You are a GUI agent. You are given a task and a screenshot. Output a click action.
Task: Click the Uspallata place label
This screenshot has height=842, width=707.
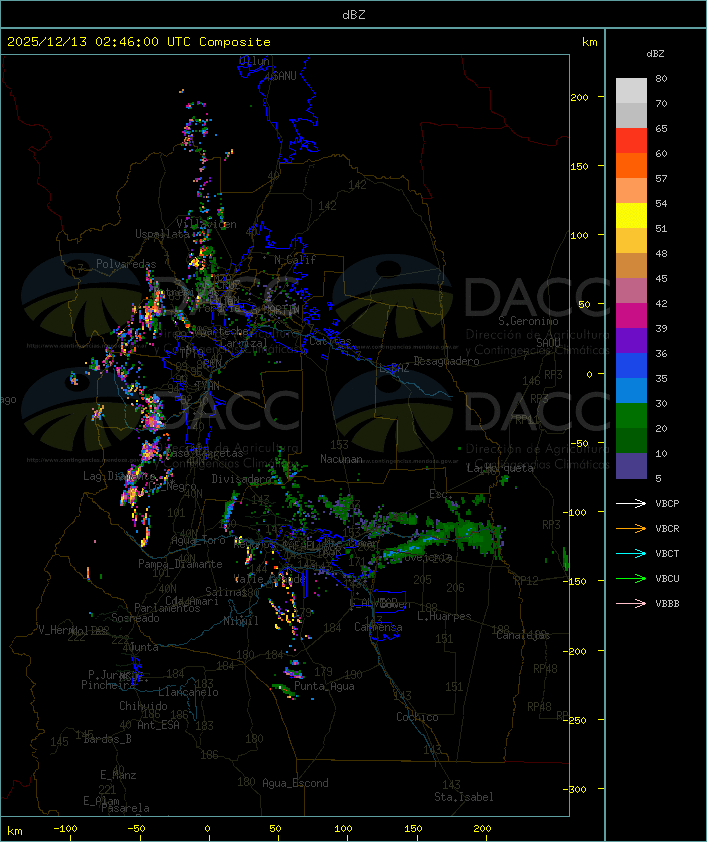tap(162, 235)
